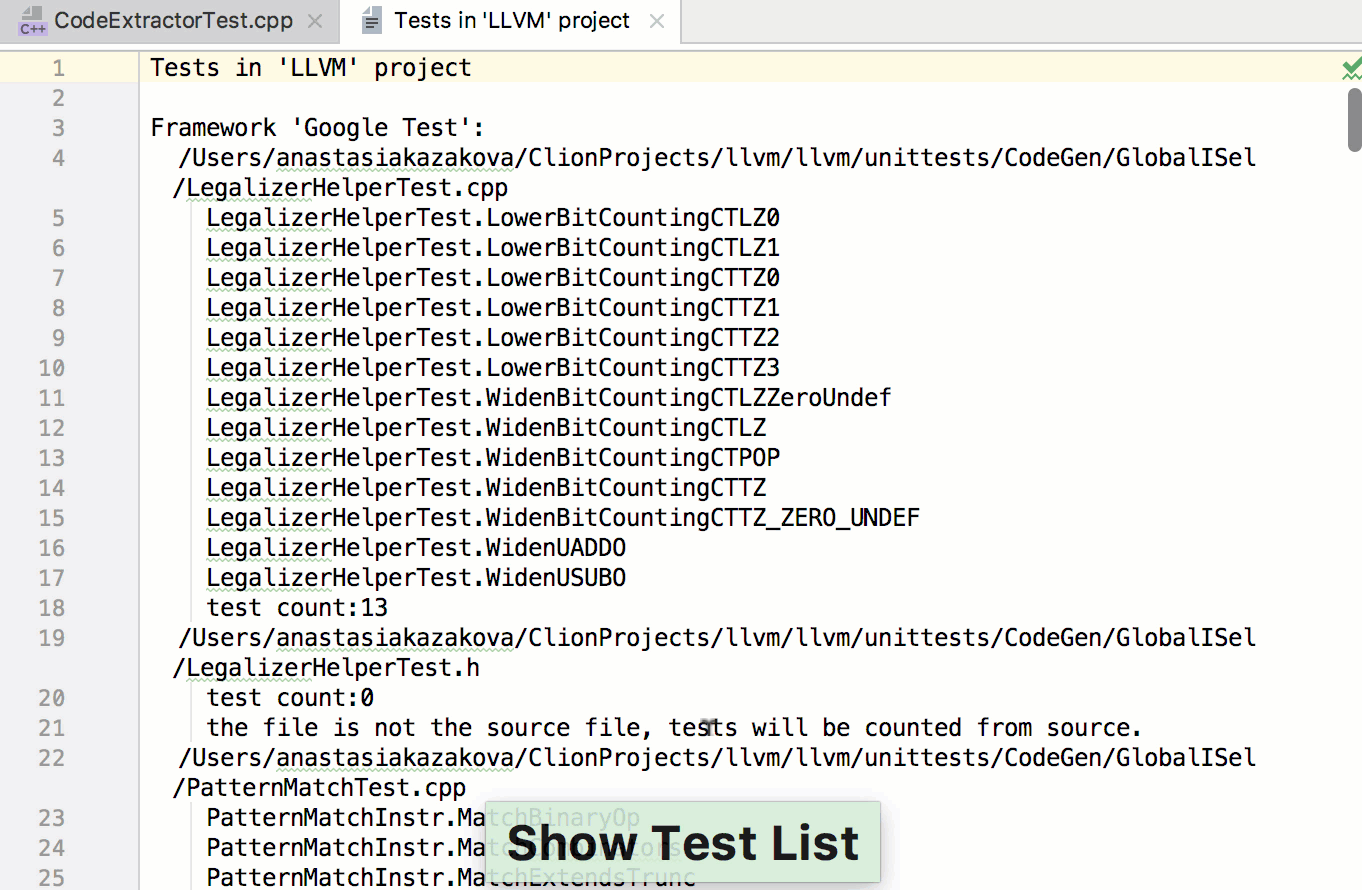This screenshot has height=890, width=1362.
Task: Click the vertical scrollbar thumb
Action: click(x=1355, y=120)
